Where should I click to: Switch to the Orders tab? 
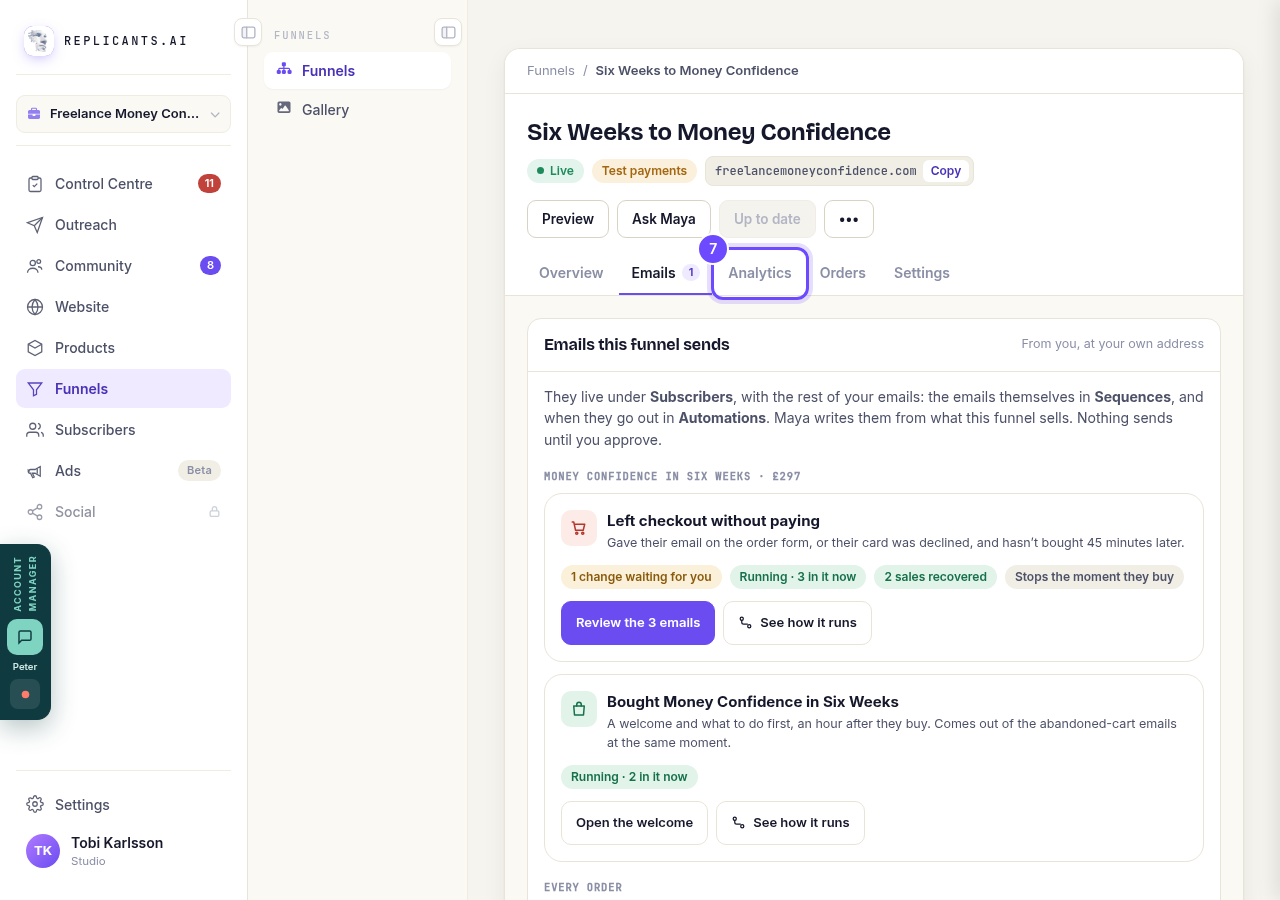(x=843, y=273)
